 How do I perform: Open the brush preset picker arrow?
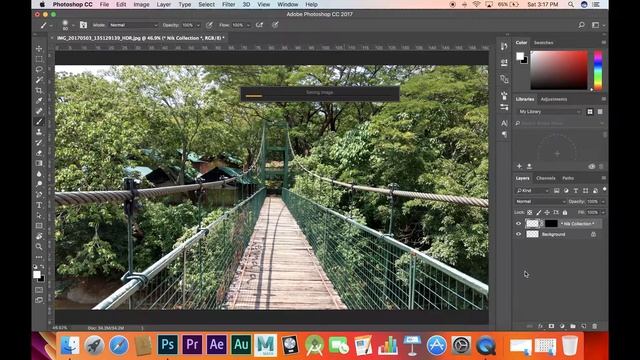[73, 25]
